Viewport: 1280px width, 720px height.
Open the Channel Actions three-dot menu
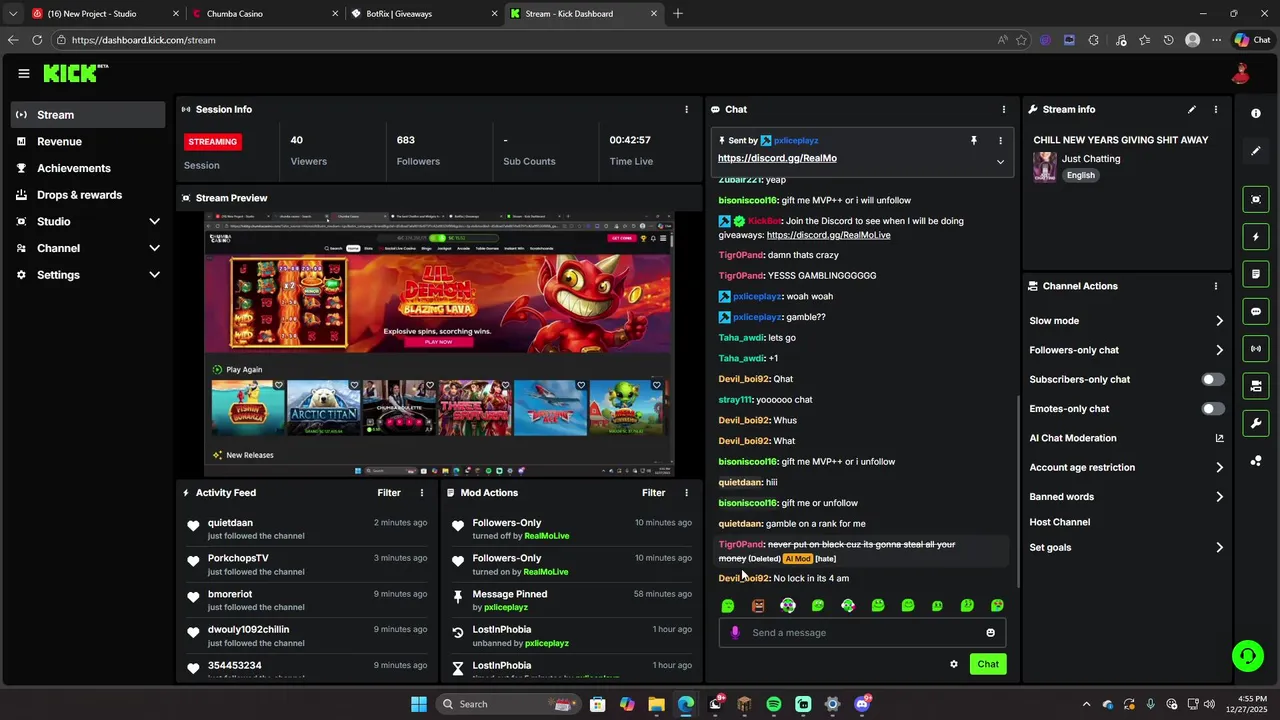pos(1216,286)
